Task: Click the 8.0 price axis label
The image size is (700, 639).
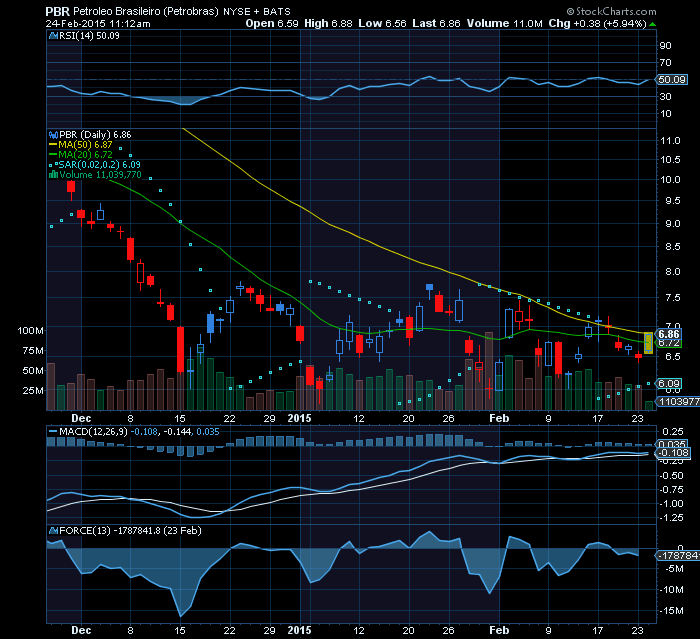Action: 673,271
